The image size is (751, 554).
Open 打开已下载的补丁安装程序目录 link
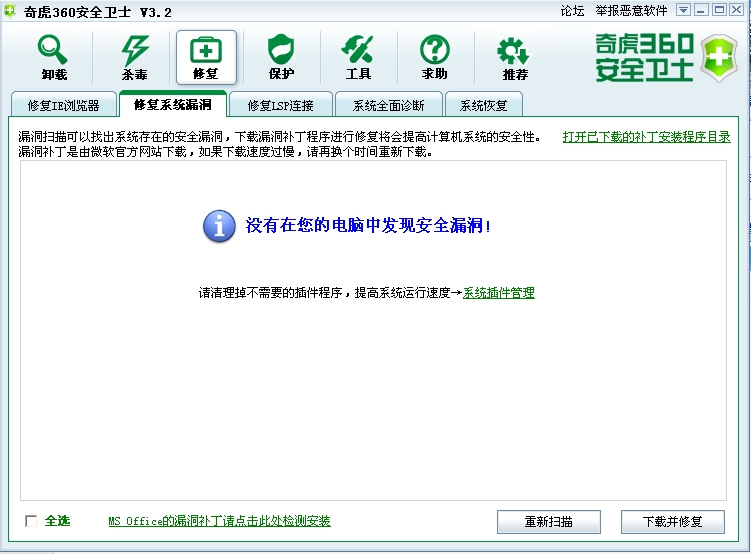(x=647, y=137)
